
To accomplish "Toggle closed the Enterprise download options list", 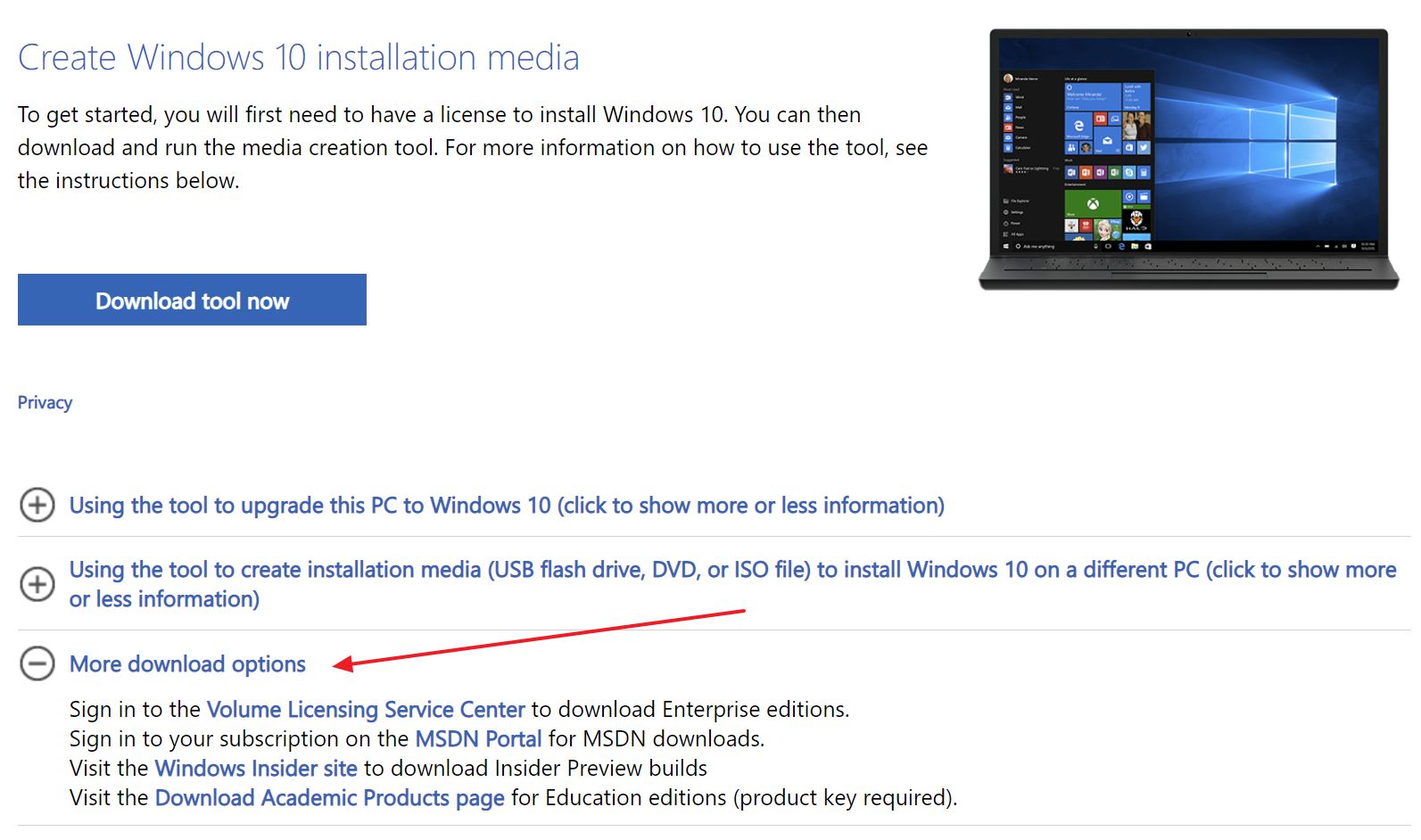I will (187, 664).
